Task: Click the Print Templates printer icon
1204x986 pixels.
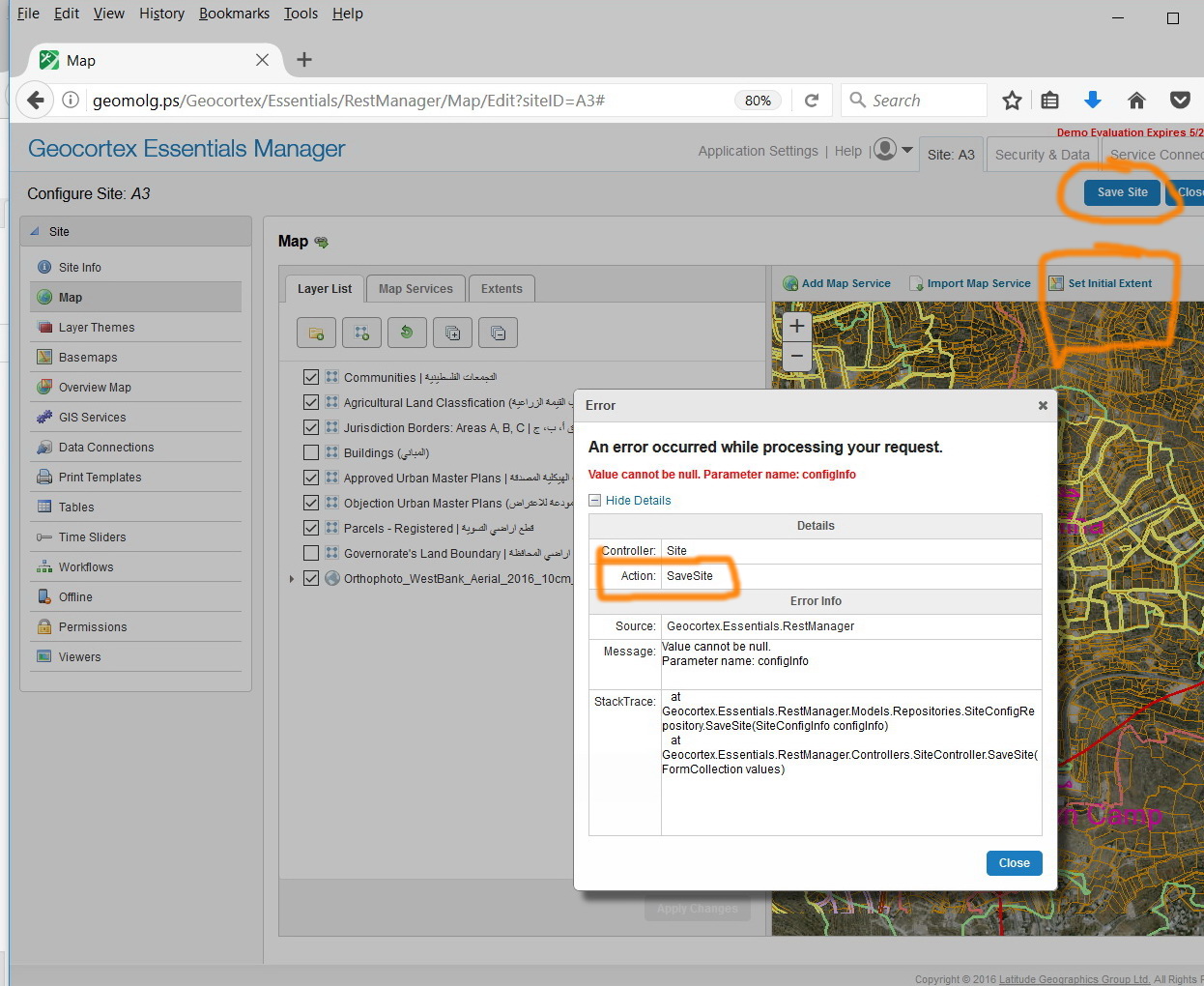Action: (x=44, y=477)
